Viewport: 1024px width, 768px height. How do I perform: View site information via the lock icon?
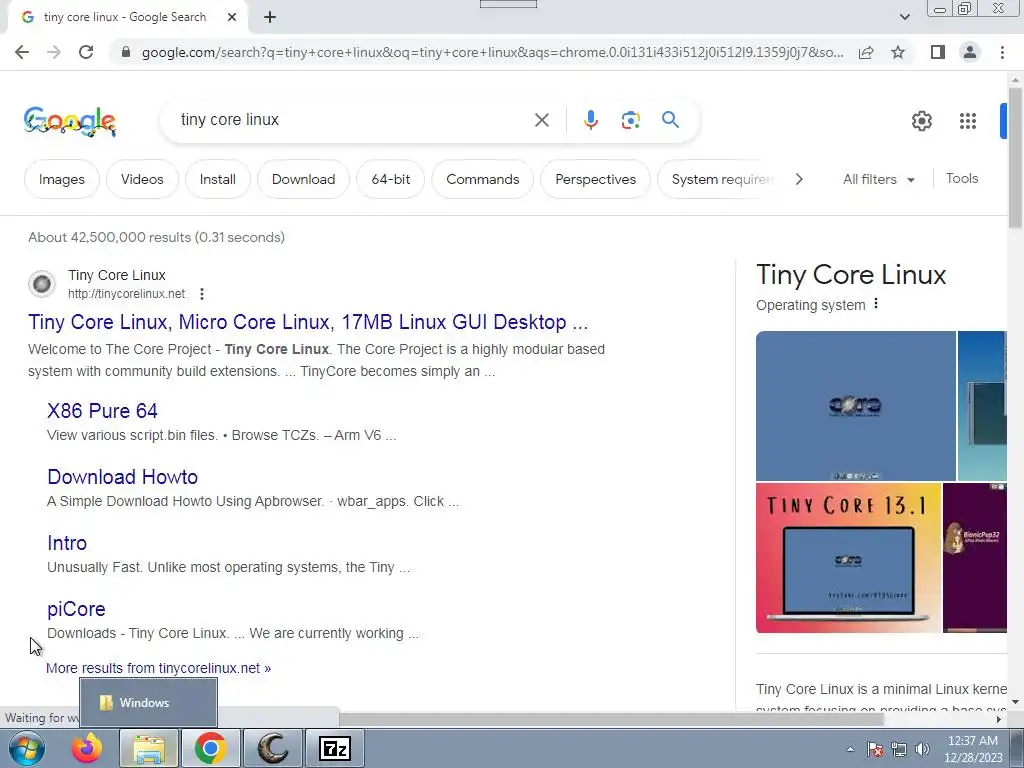tap(126, 52)
